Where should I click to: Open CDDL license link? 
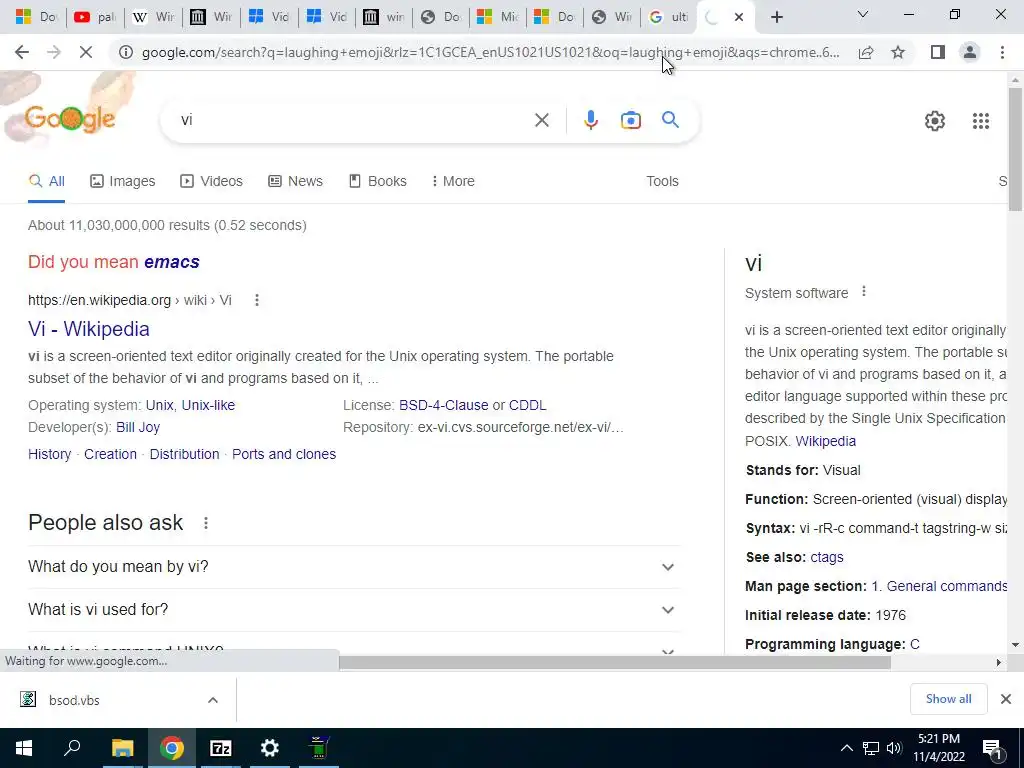coord(528,406)
